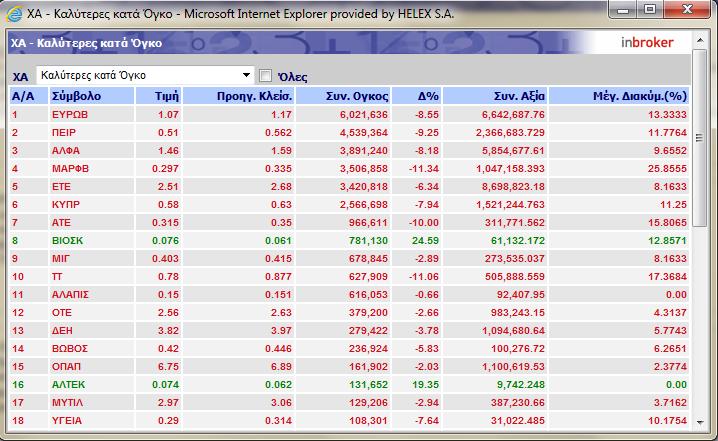Select symbol ΟΤΕ
Image resolution: width=718 pixels, height=441 pixels.
(62, 313)
